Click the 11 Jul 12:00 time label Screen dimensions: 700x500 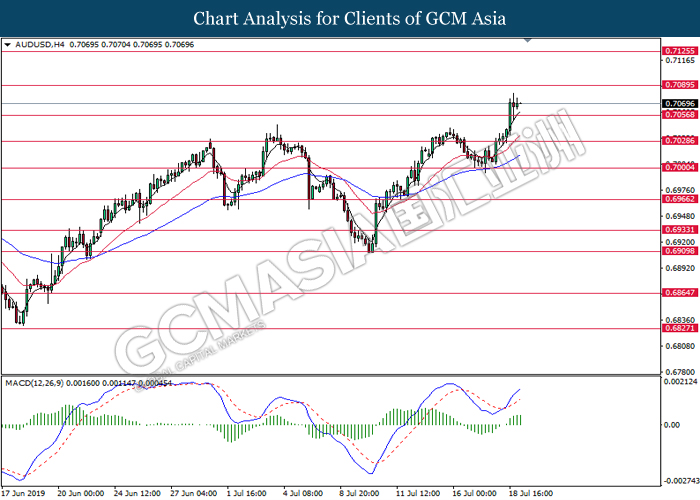418,493
